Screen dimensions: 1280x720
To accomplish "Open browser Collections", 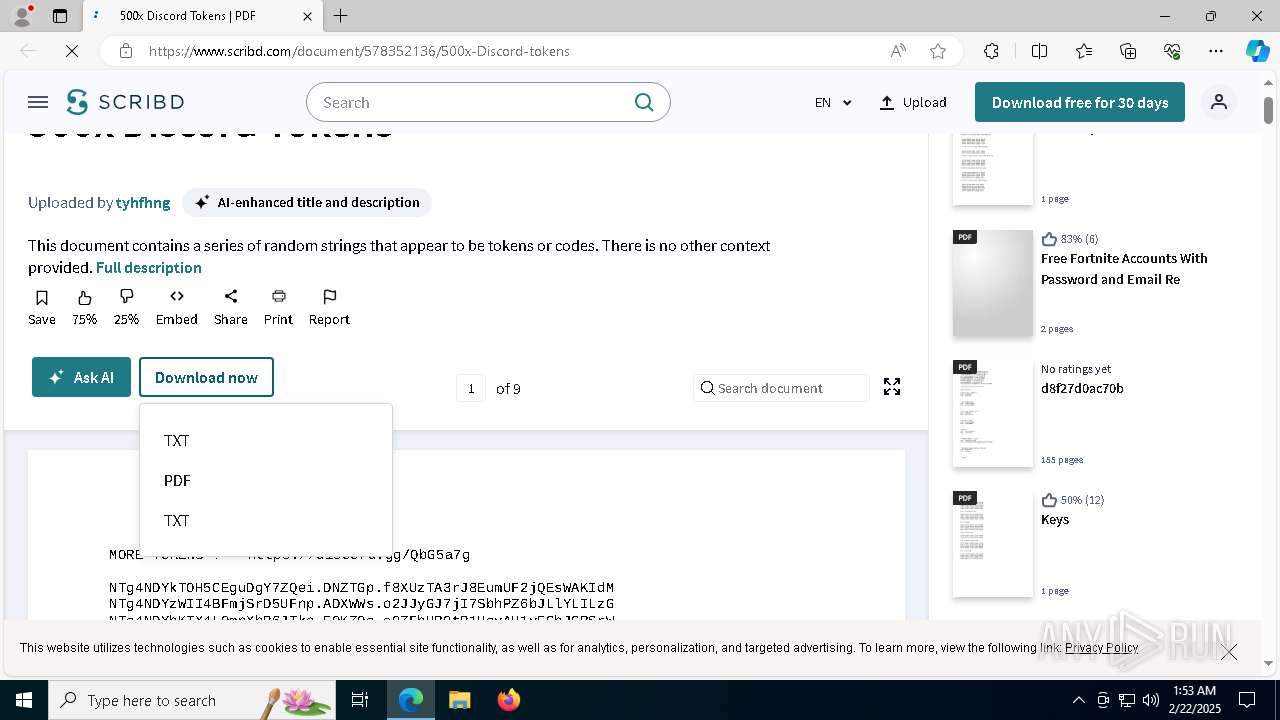I will [x=1128, y=51].
